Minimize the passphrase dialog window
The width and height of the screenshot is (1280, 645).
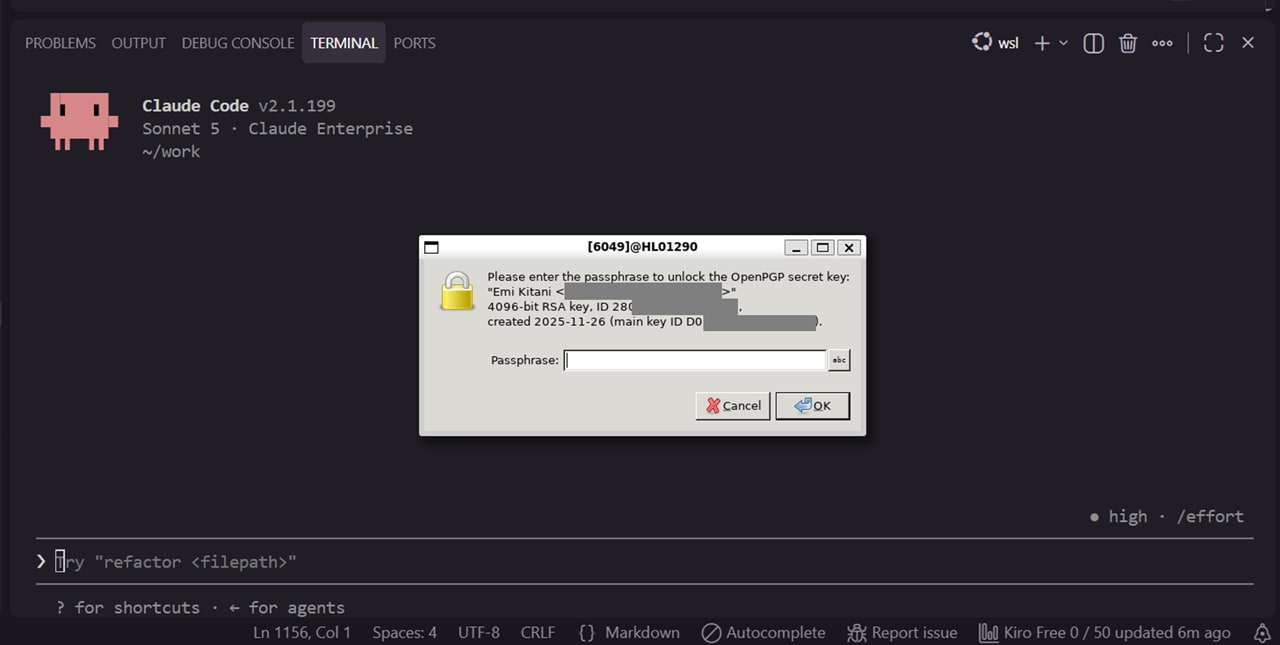coord(796,247)
